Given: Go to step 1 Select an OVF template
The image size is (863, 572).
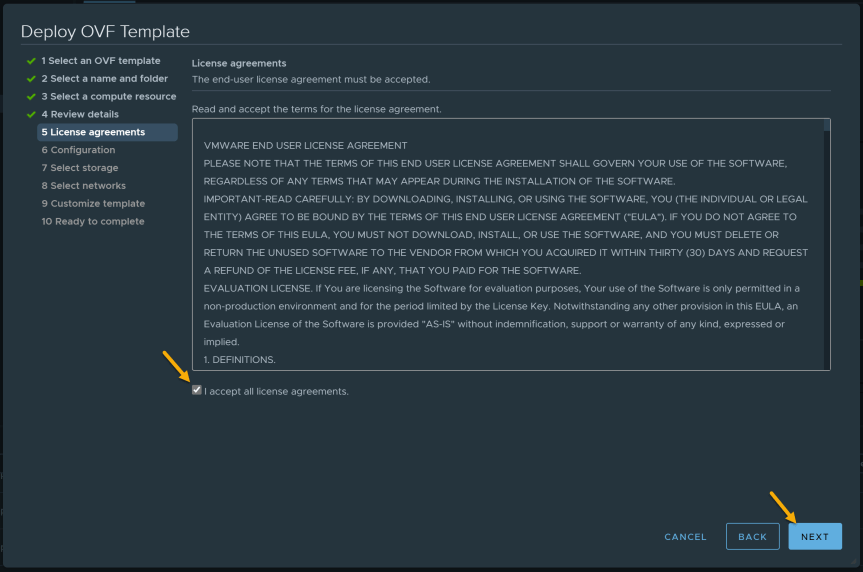Looking at the screenshot, I should tap(101, 61).
